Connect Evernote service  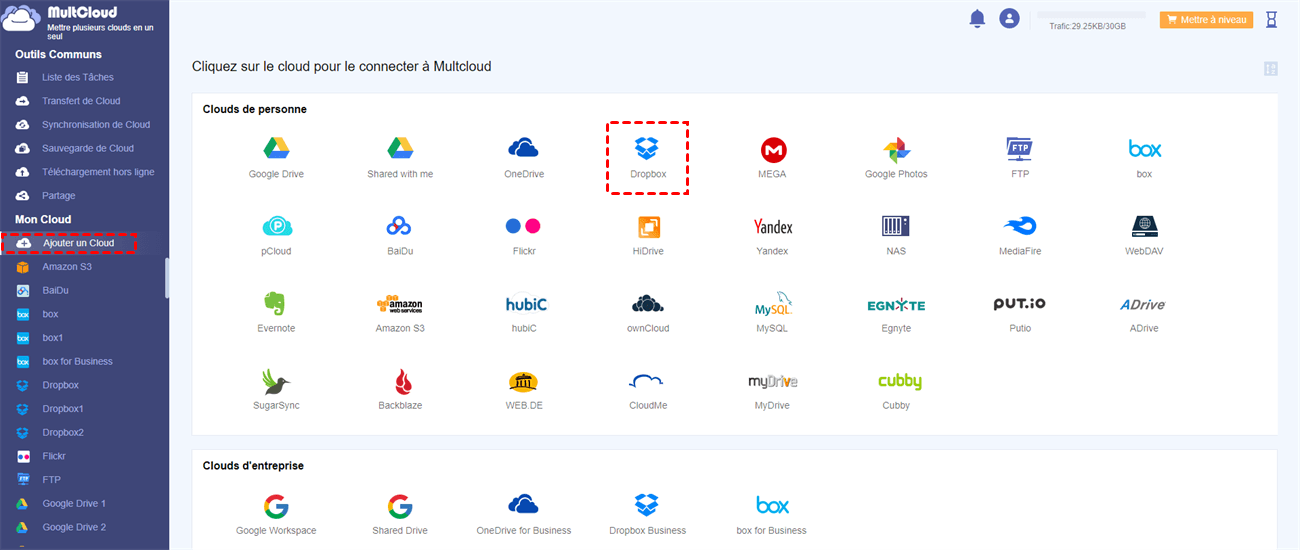pyautogui.click(x=276, y=312)
